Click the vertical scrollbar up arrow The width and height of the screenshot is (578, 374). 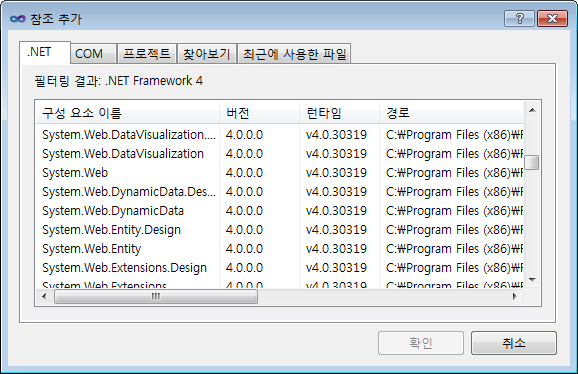tap(532, 110)
